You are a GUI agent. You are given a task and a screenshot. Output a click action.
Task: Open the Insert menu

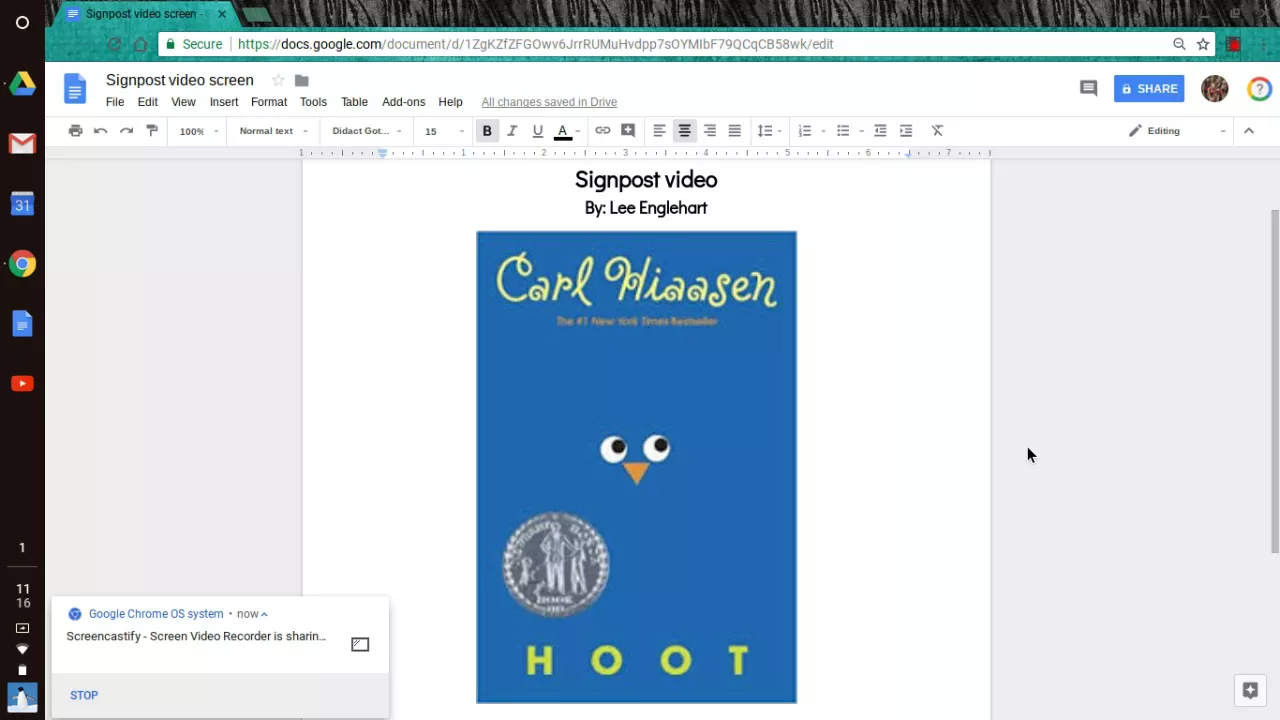point(224,102)
